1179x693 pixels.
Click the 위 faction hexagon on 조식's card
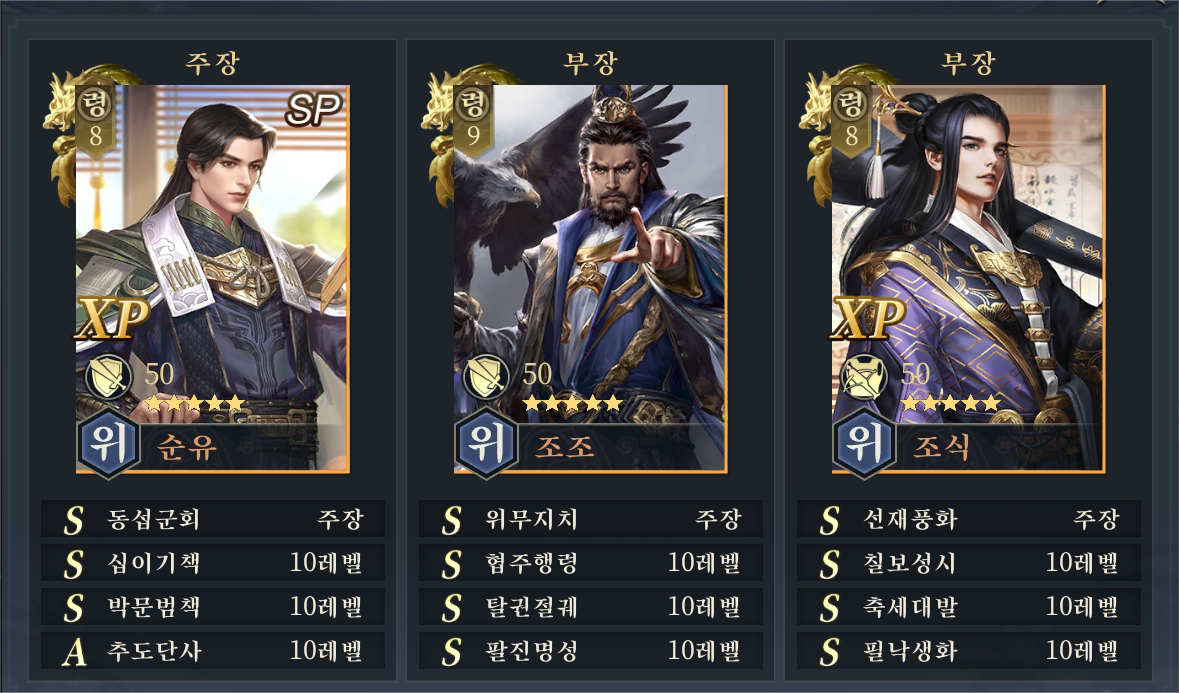click(865, 443)
